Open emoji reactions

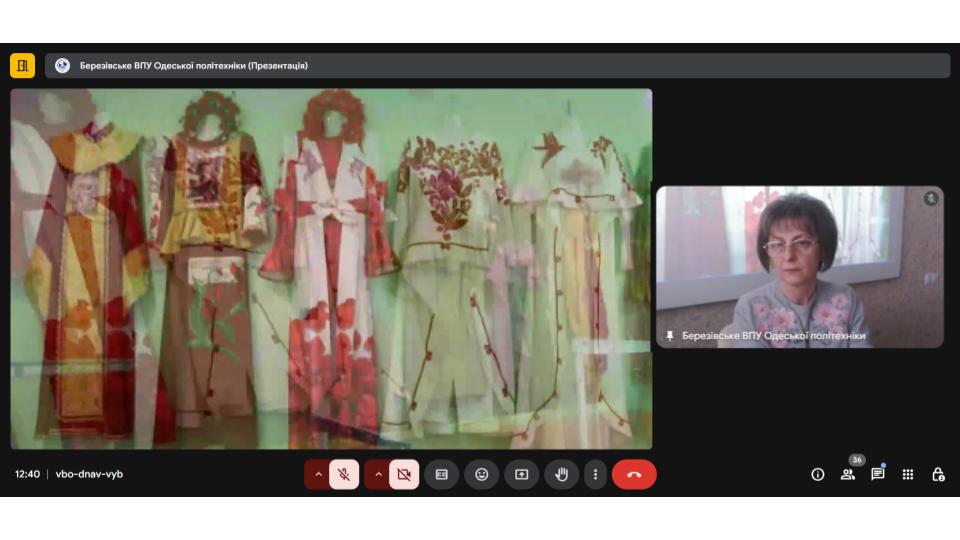[x=482, y=474]
